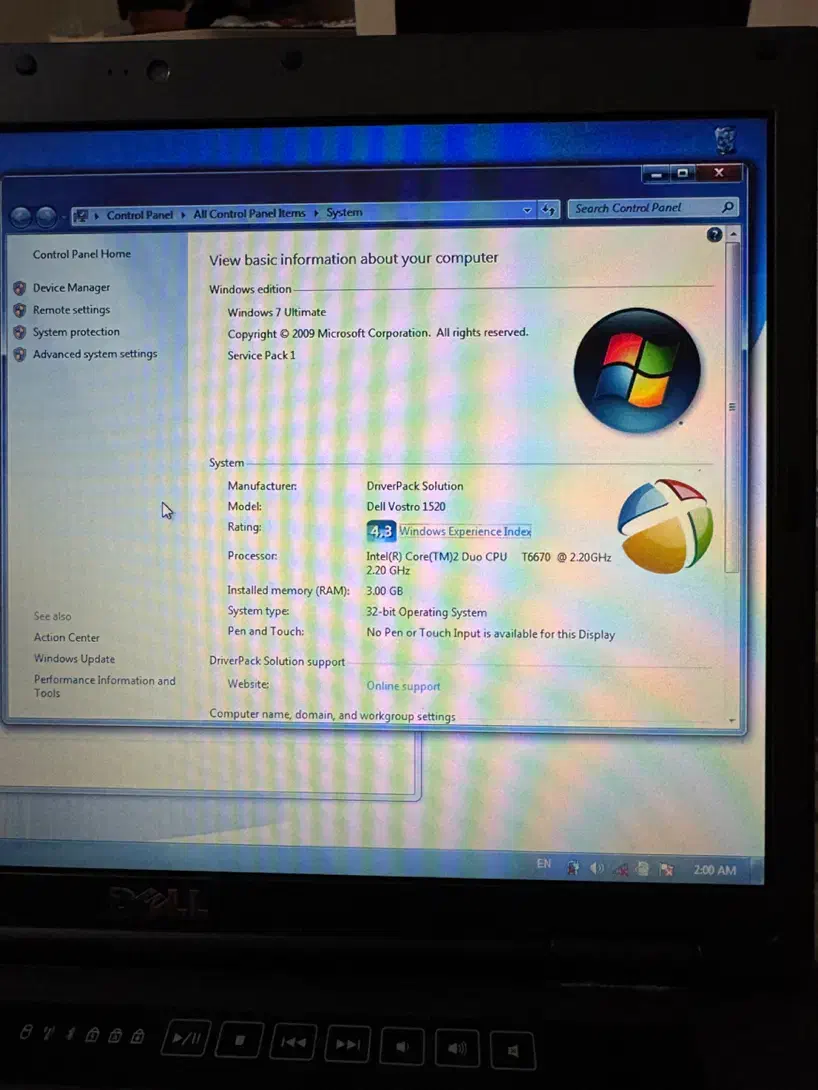Open the address bar history dropdown

(x=527, y=210)
